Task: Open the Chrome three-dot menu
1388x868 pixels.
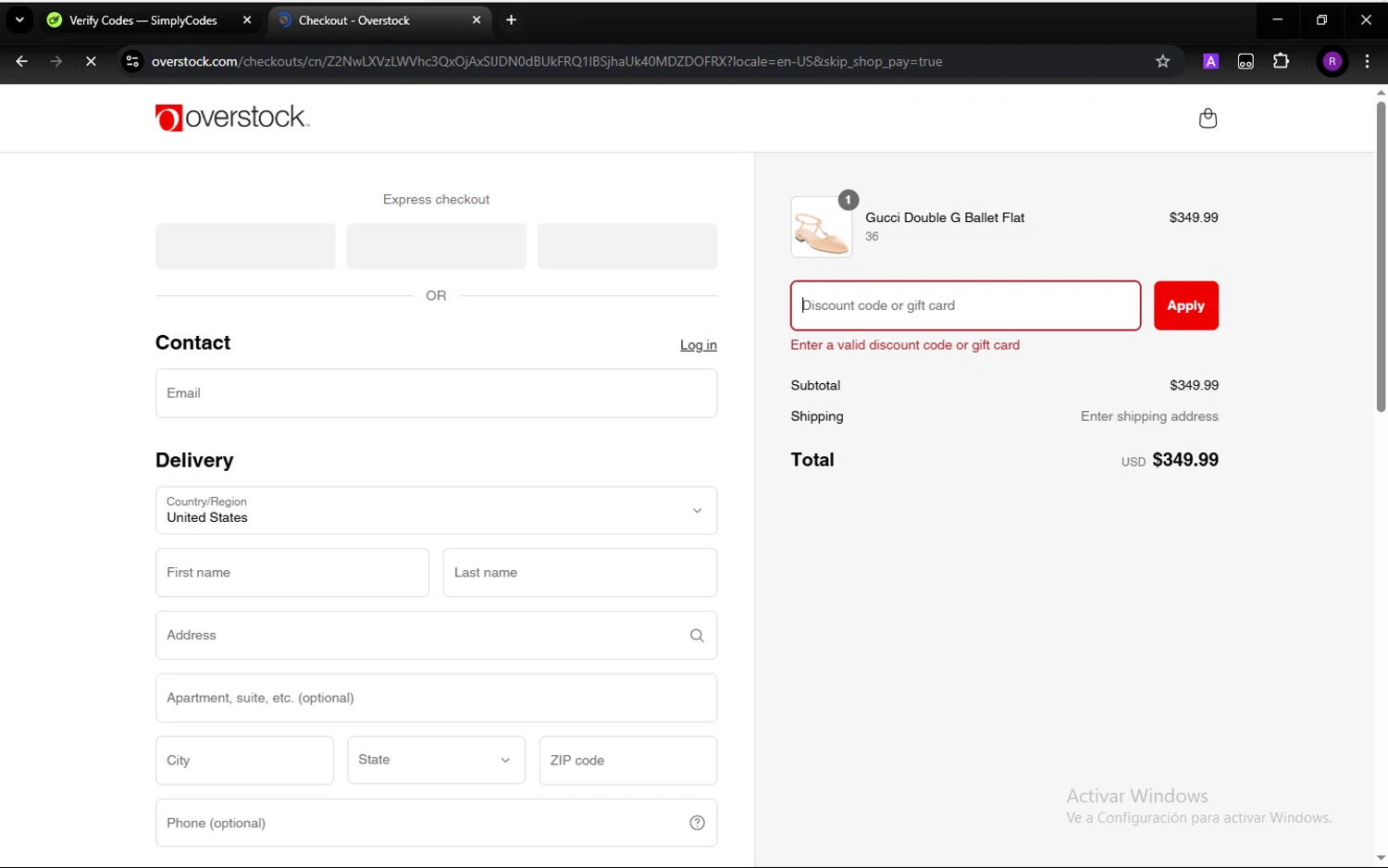Action: coord(1368,62)
